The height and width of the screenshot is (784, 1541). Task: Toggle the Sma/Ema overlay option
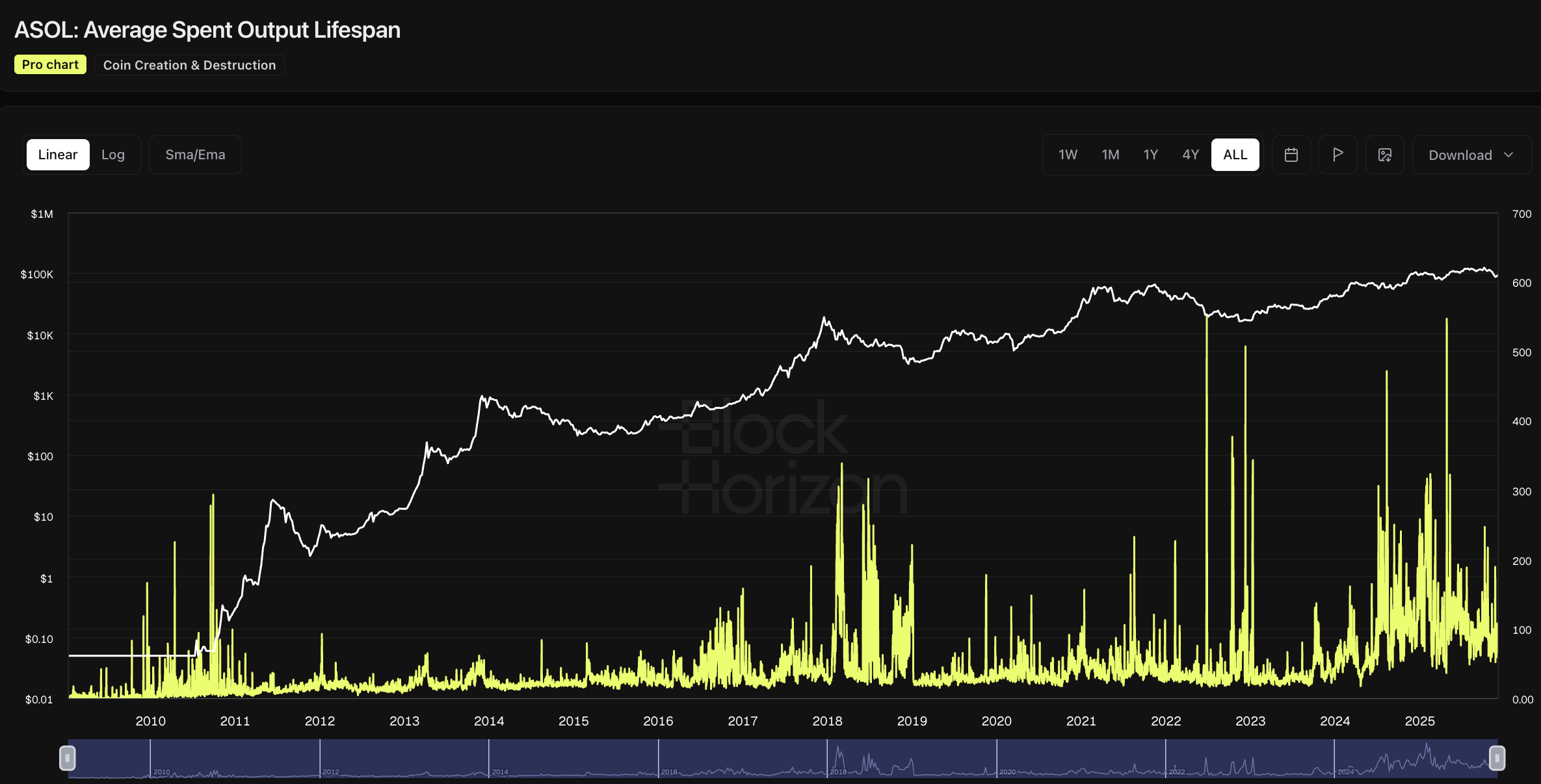tap(195, 155)
